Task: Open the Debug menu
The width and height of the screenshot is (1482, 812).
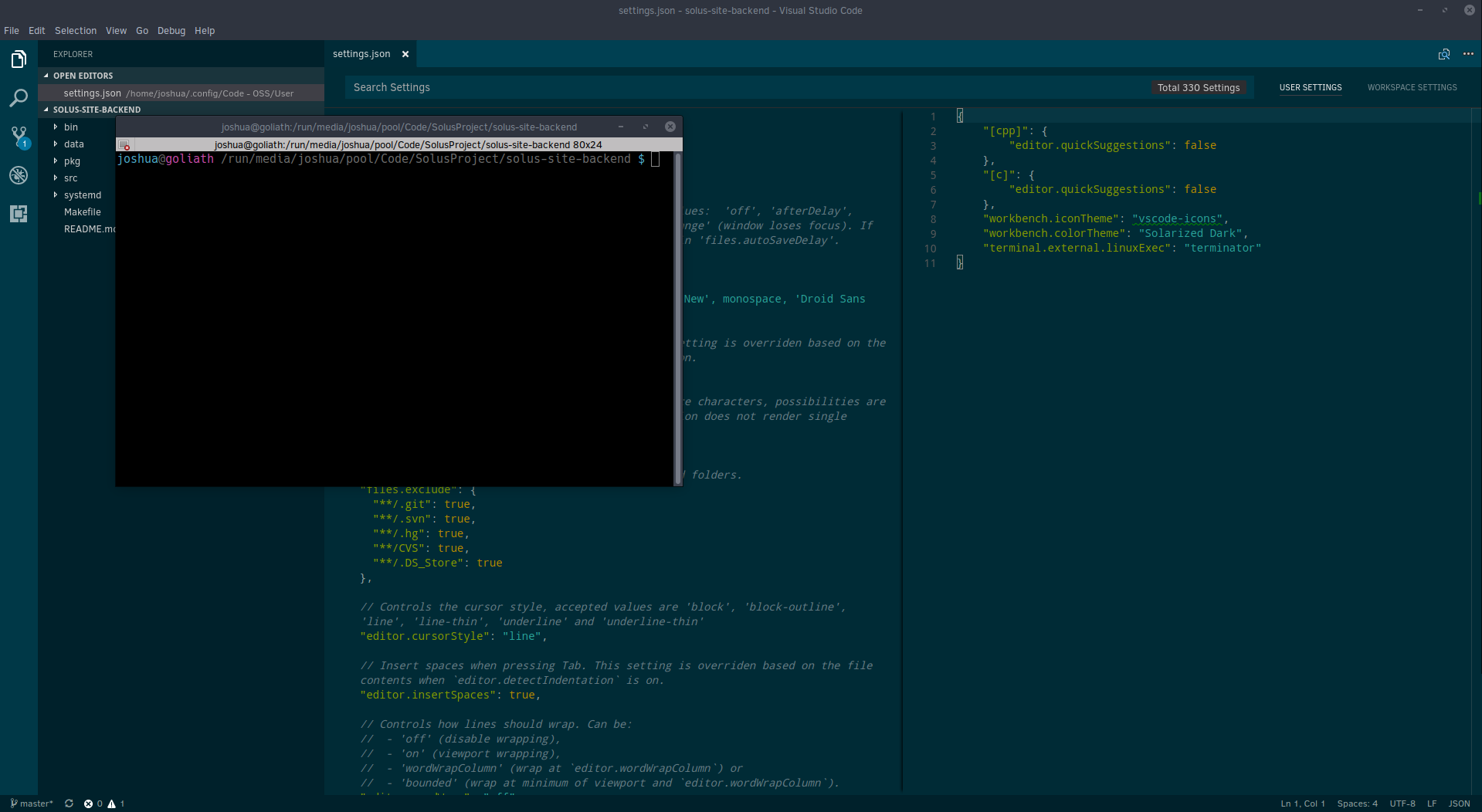Action: click(171, 31)
